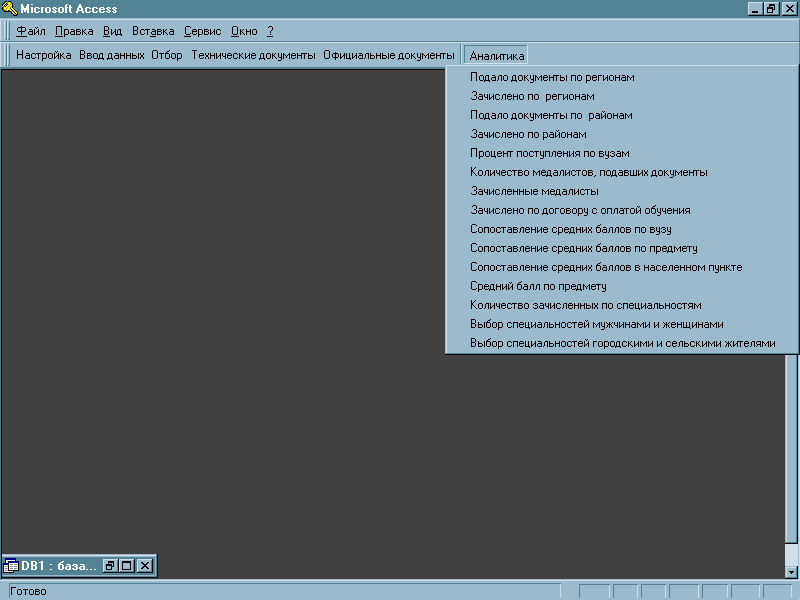Select Подало документы по регионам
This screenshot has height=600, width=800.
(622, 77)
